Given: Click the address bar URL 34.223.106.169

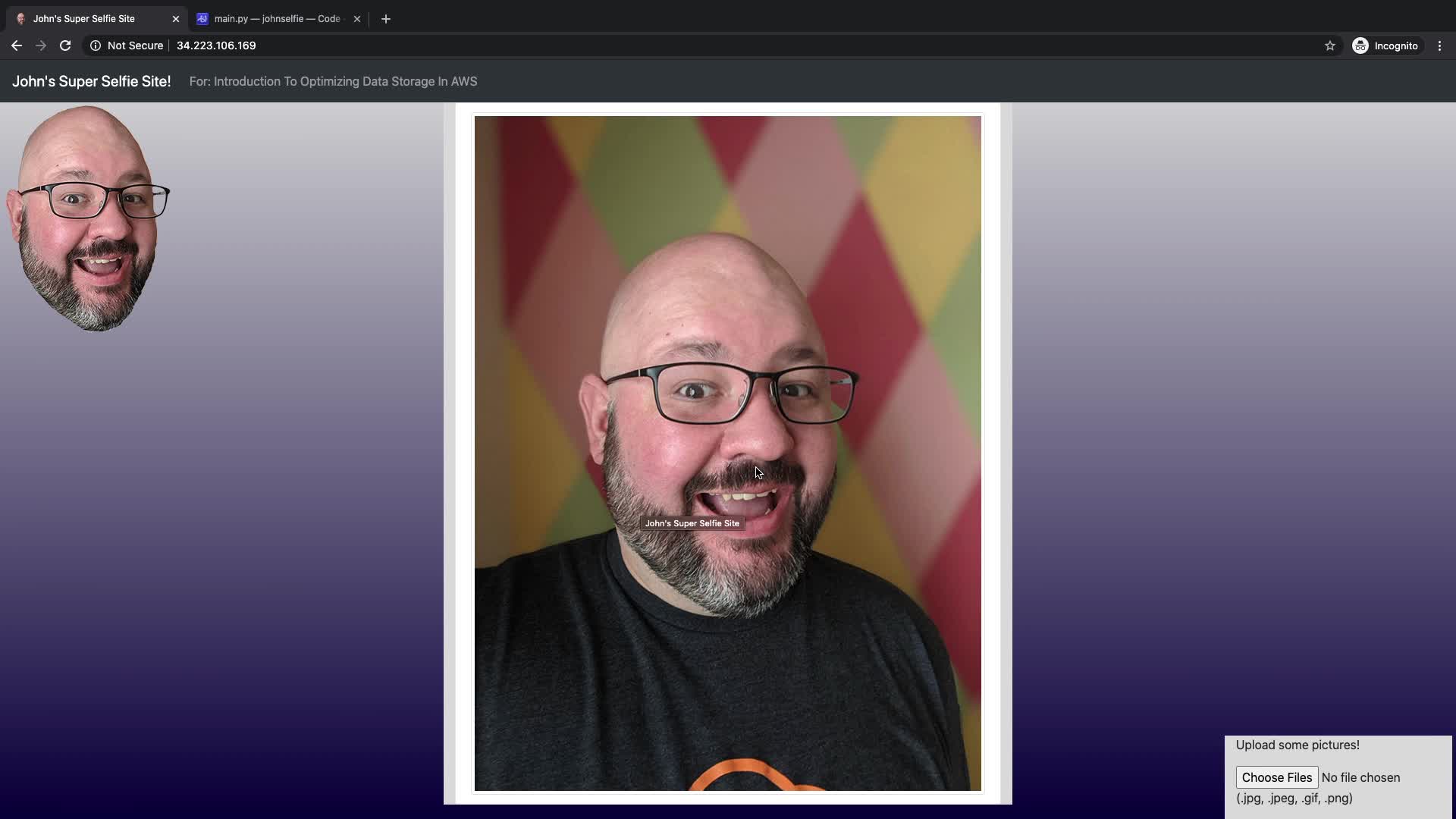Looking at the screenshot, I should [216, 45].
